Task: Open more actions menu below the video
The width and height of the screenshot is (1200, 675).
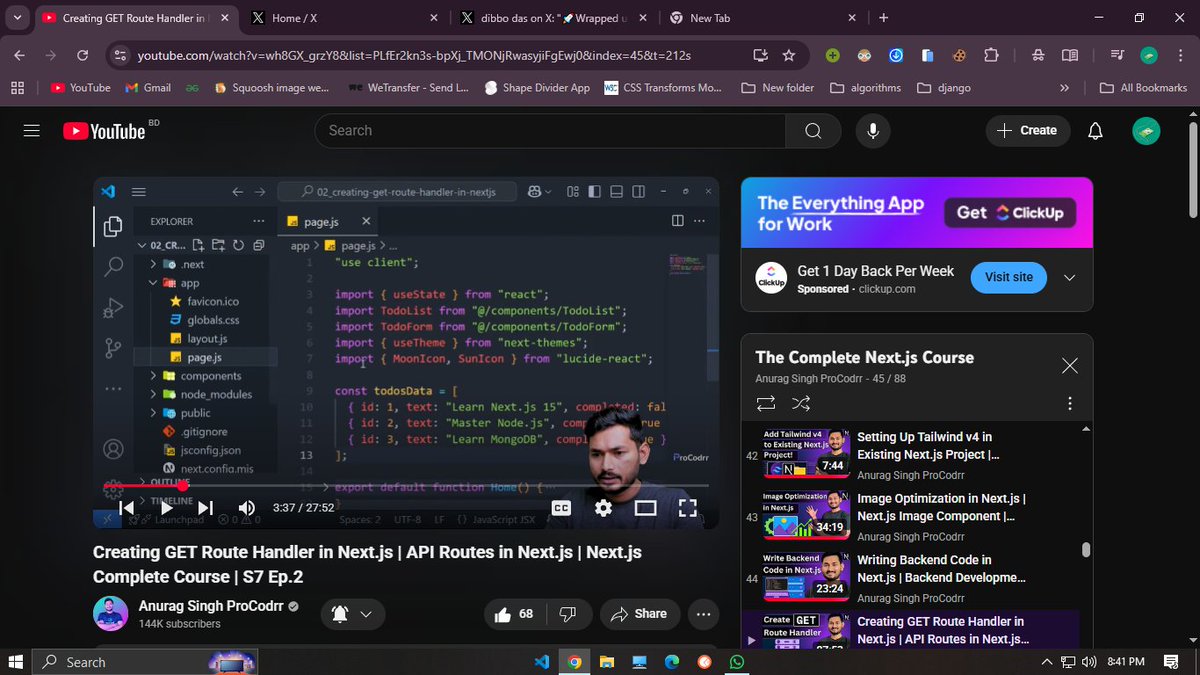Action: pyautogui.click(x=703, y=614)
